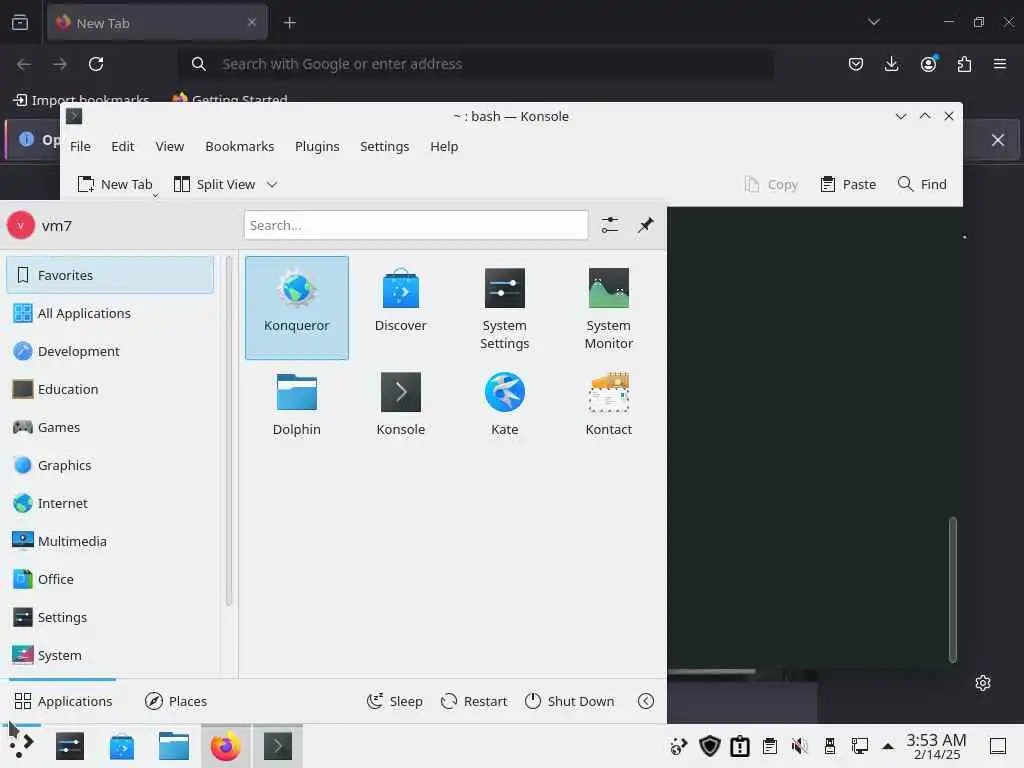Click Paste in Konsole toolbar
The height and width of the screenshot is (768, 1024).
pyautogui.click(x=848, y=185)
